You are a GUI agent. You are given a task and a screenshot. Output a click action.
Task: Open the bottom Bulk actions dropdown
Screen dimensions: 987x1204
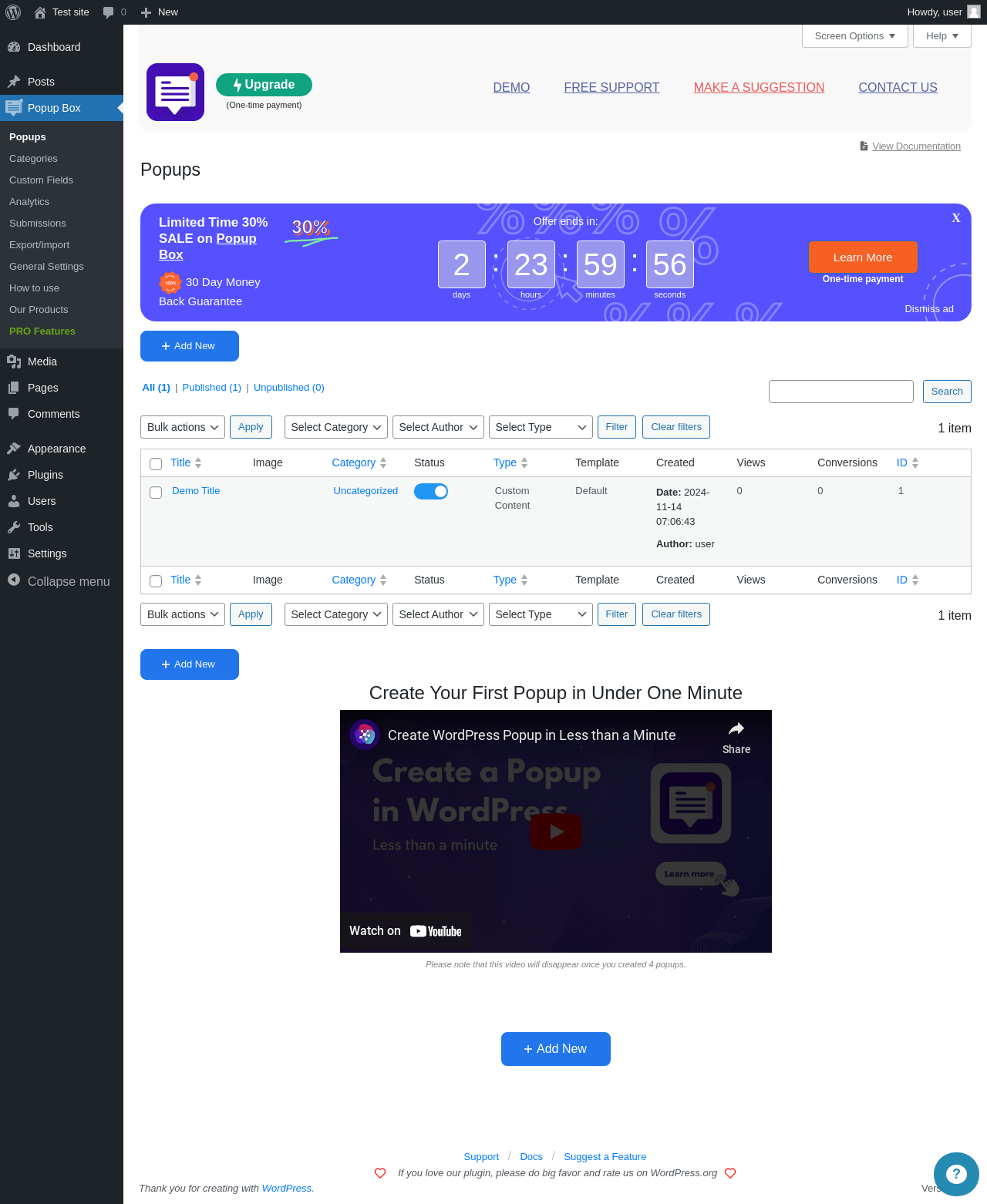point(183,614)
